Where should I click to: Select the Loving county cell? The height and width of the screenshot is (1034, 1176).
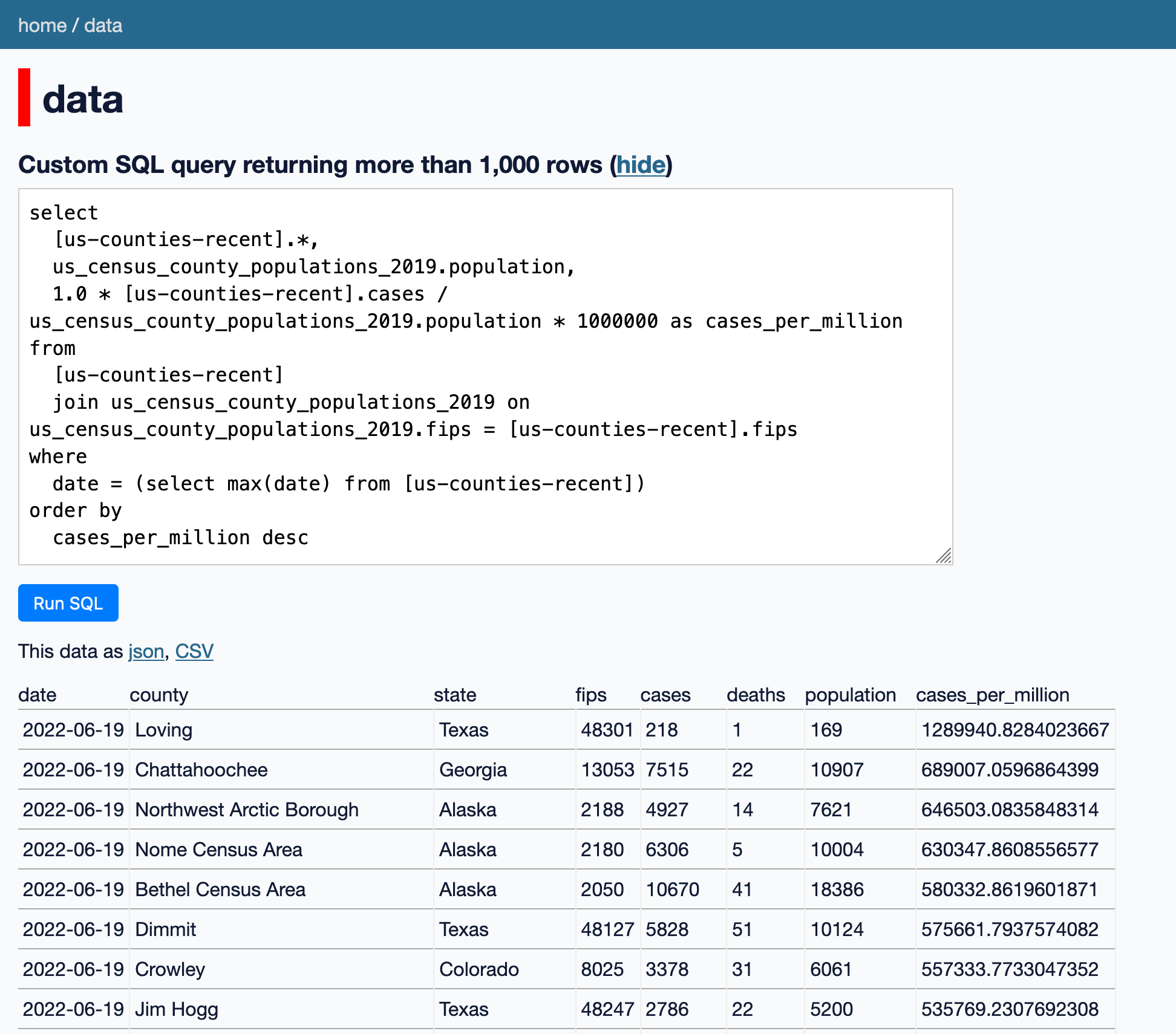tap(281, 730)
